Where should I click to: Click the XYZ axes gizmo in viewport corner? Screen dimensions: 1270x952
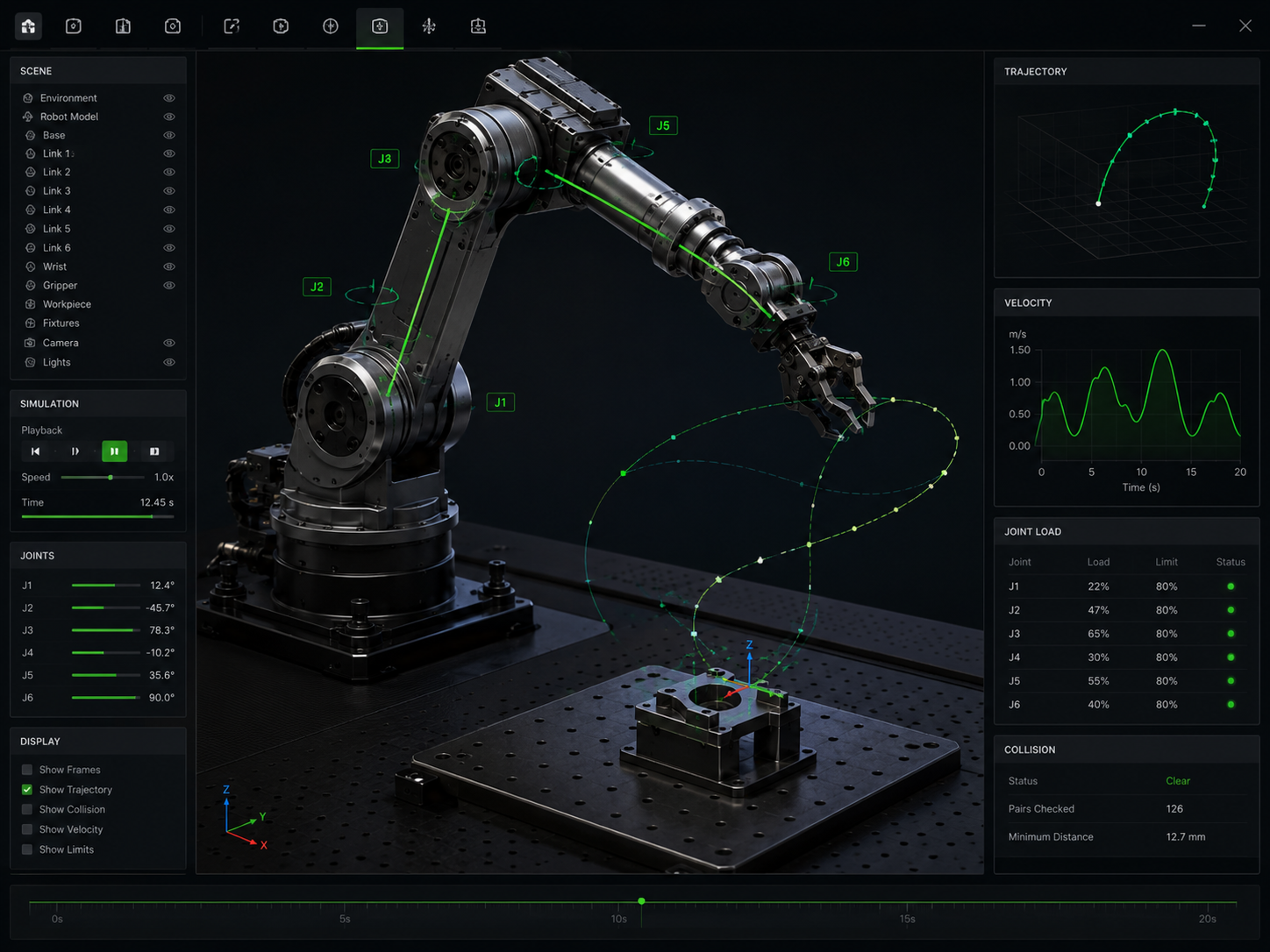(x=245, y=818)
